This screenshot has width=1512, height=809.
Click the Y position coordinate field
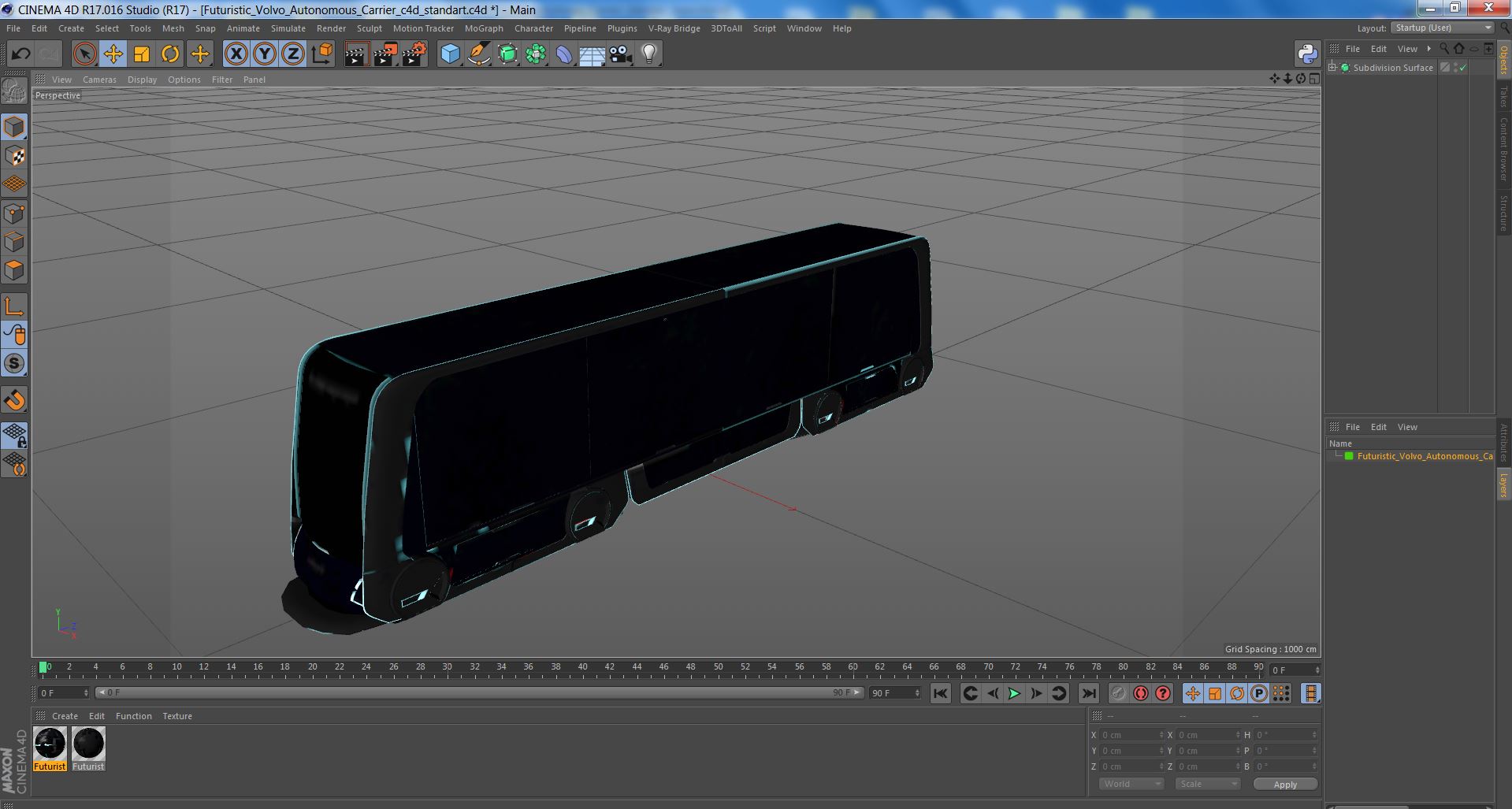pyautogui.click(x=1132, y=751)
